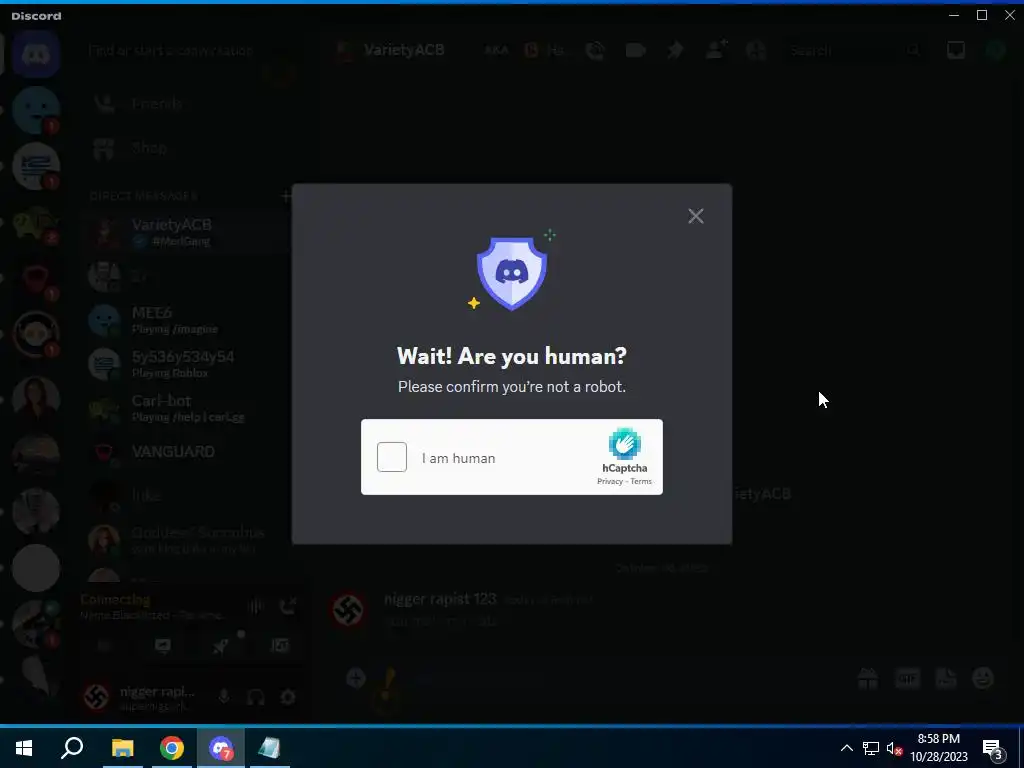Open the Shop tab in sidebar
Screen dimensions: 1024x768
[189, 148]
